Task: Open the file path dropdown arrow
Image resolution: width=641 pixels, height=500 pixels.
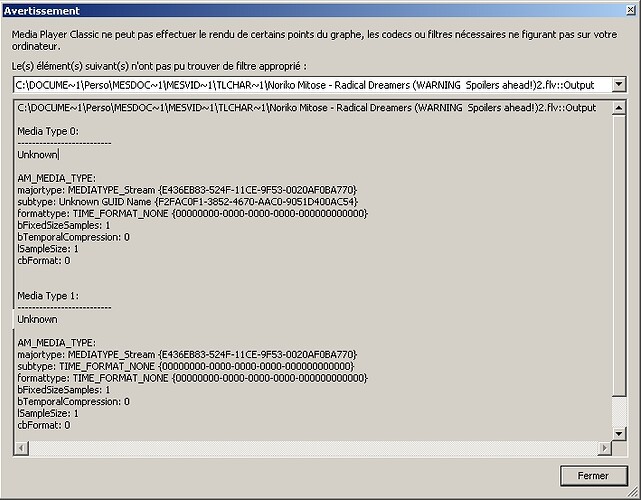Action: click(619, 85)
